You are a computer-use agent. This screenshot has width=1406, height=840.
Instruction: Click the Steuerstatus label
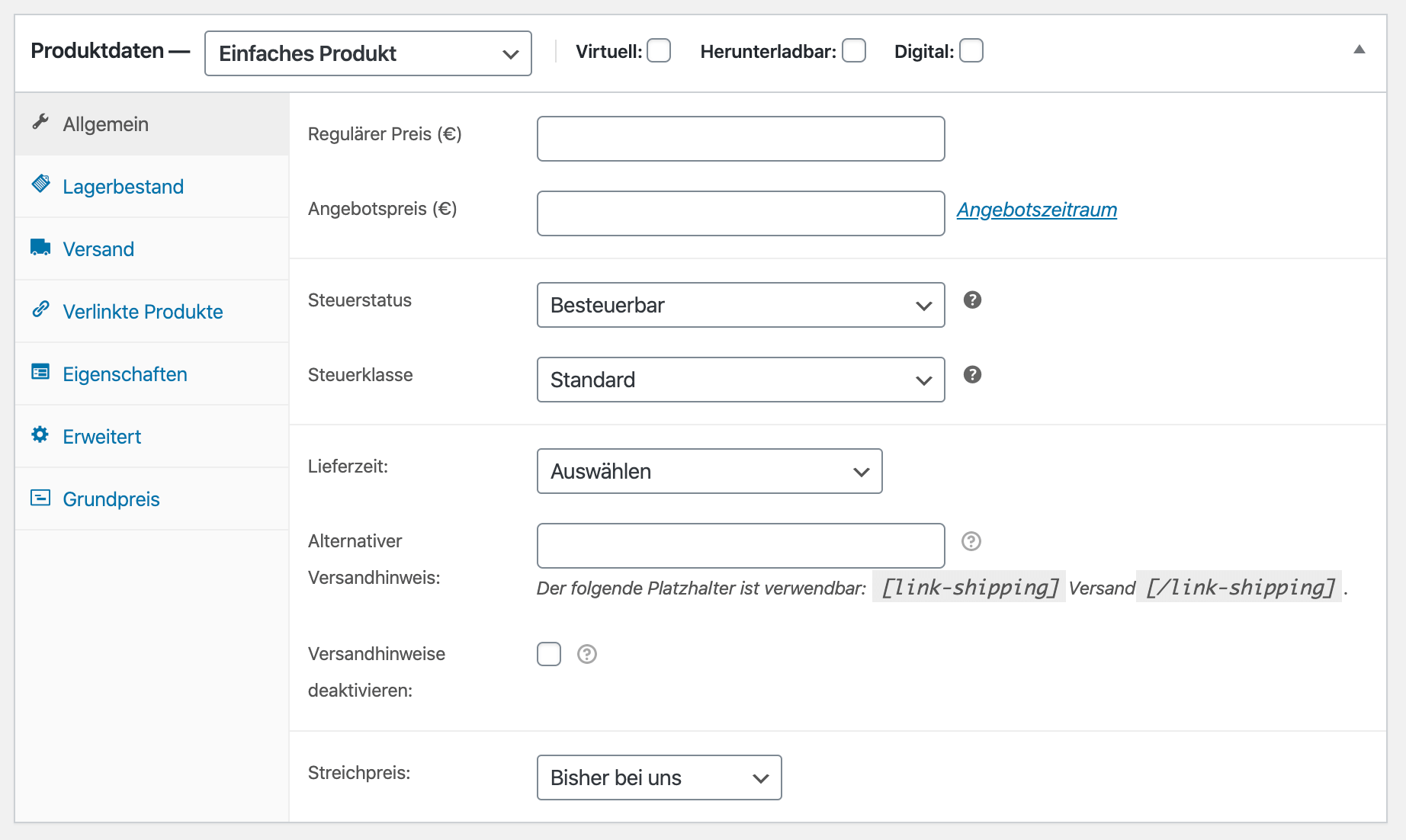tap(360, 300)
